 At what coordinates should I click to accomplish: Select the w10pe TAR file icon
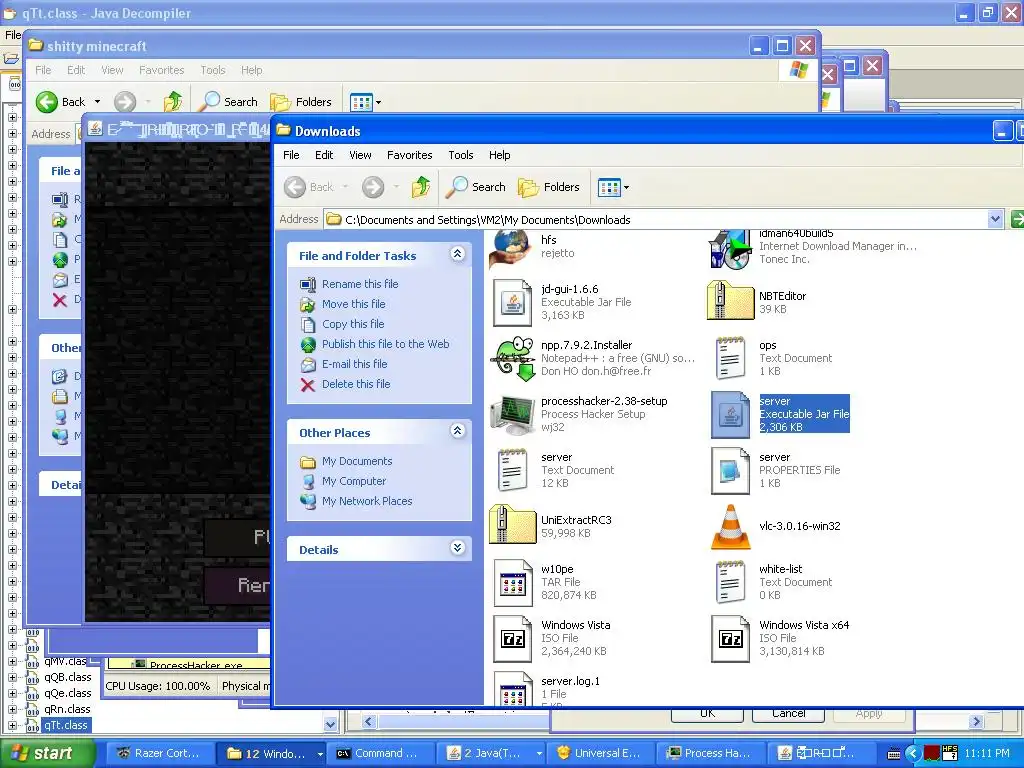(x=512, y=583)
